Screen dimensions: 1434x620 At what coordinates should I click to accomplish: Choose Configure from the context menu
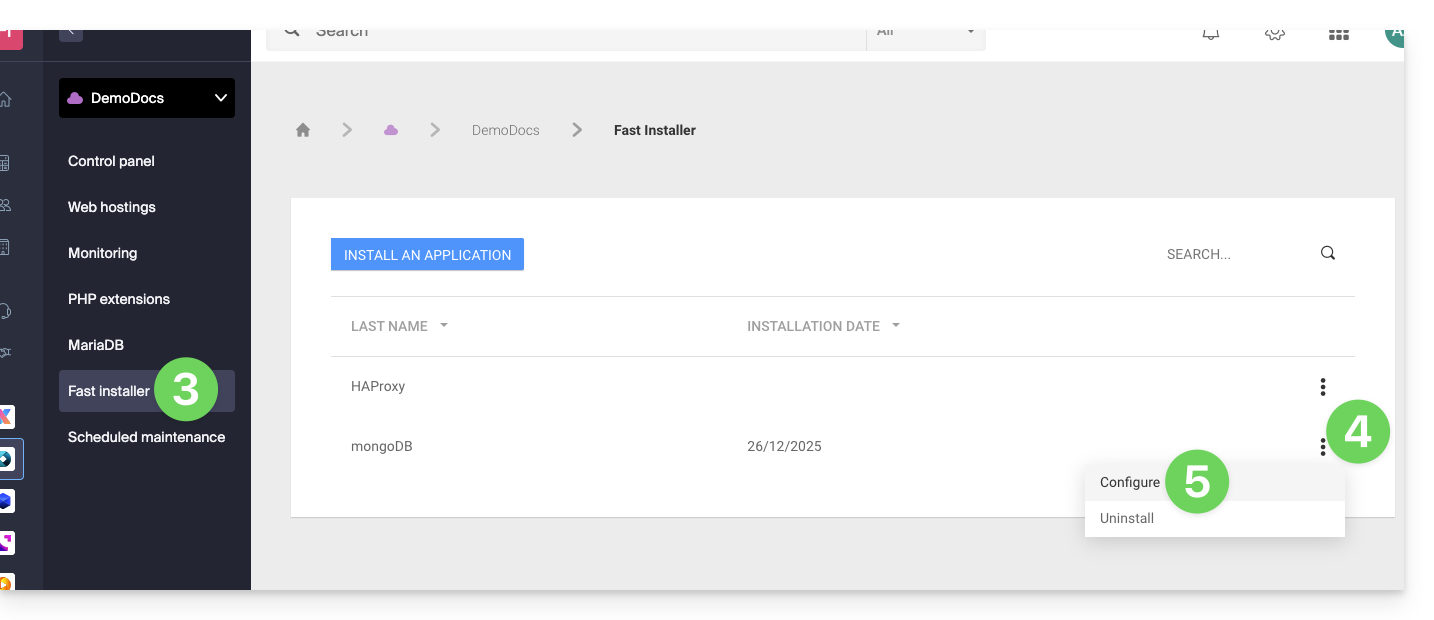coord(1130,482)
